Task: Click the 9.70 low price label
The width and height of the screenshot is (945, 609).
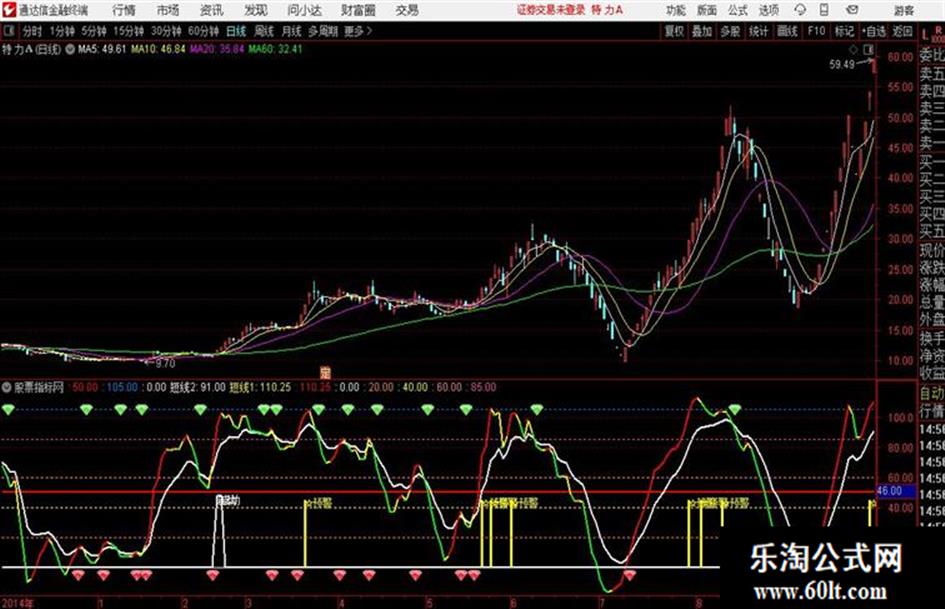Action: click(165, 363)
